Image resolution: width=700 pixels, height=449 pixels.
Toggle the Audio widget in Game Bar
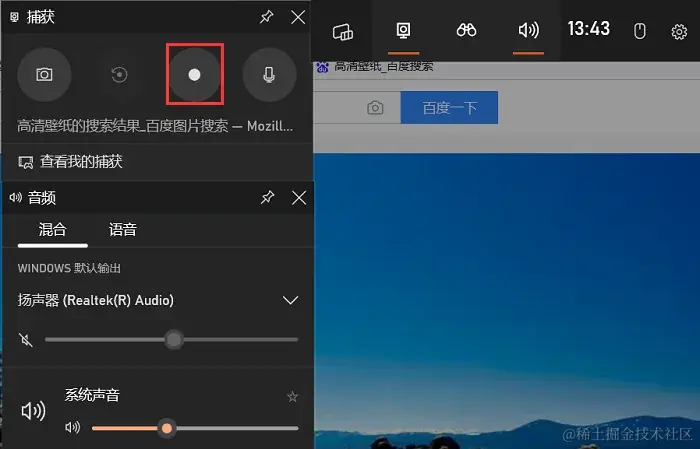[529, 31]
